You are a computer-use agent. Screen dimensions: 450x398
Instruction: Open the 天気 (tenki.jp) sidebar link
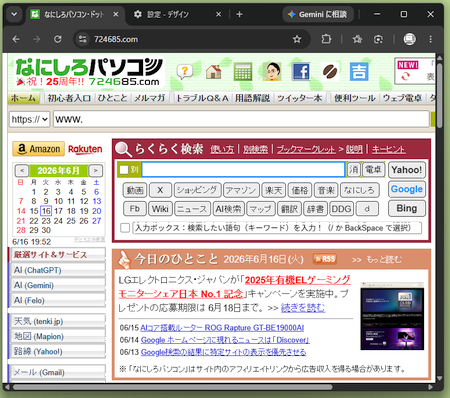coord(58,321)
